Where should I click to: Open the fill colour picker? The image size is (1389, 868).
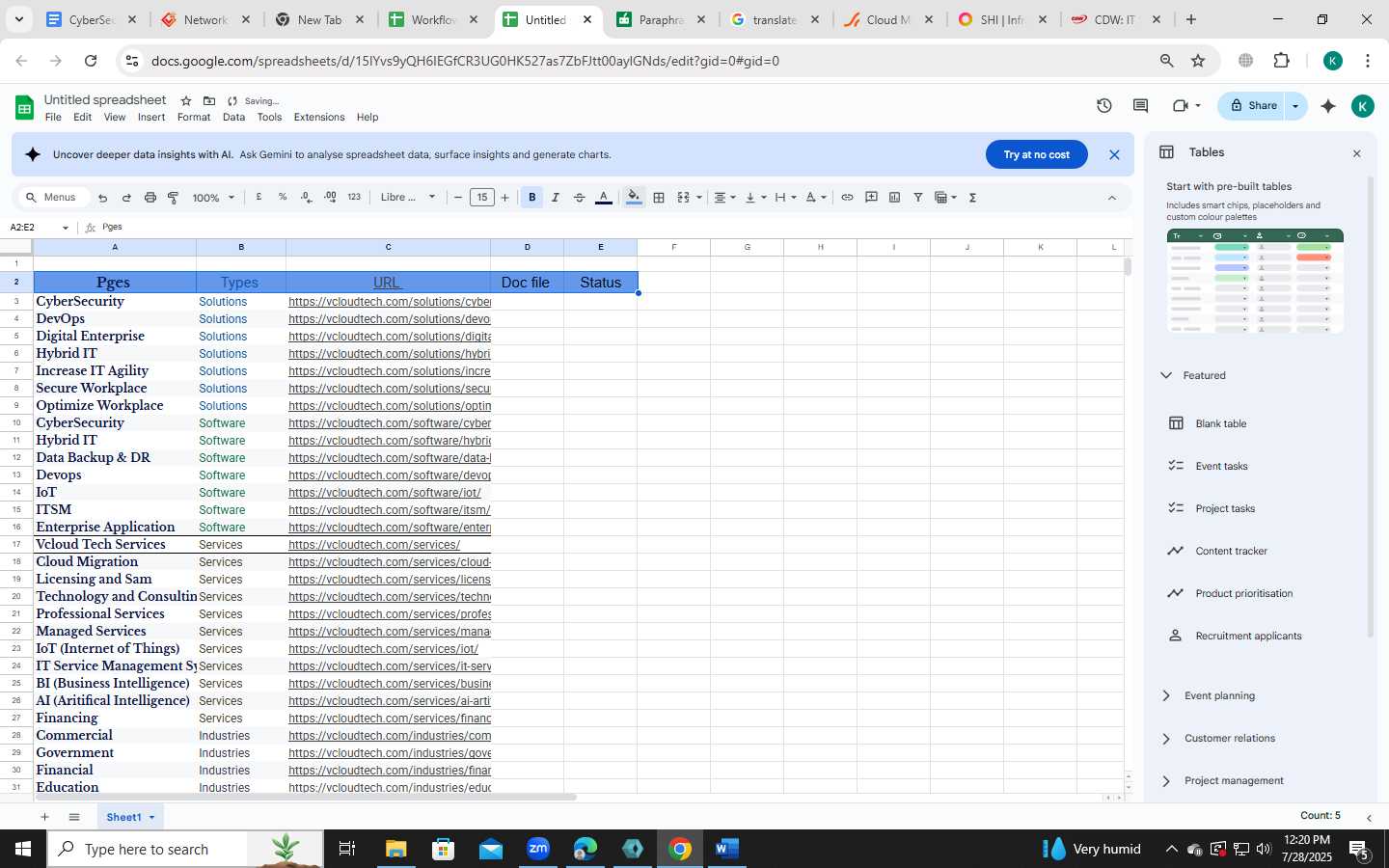tap(634, 198)
